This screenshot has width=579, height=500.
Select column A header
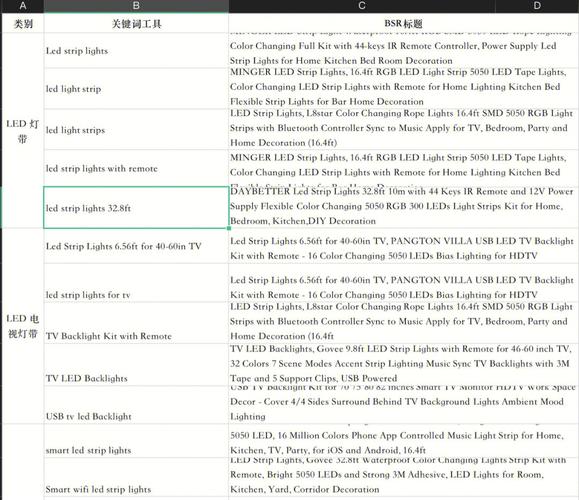tap(23, 6)
